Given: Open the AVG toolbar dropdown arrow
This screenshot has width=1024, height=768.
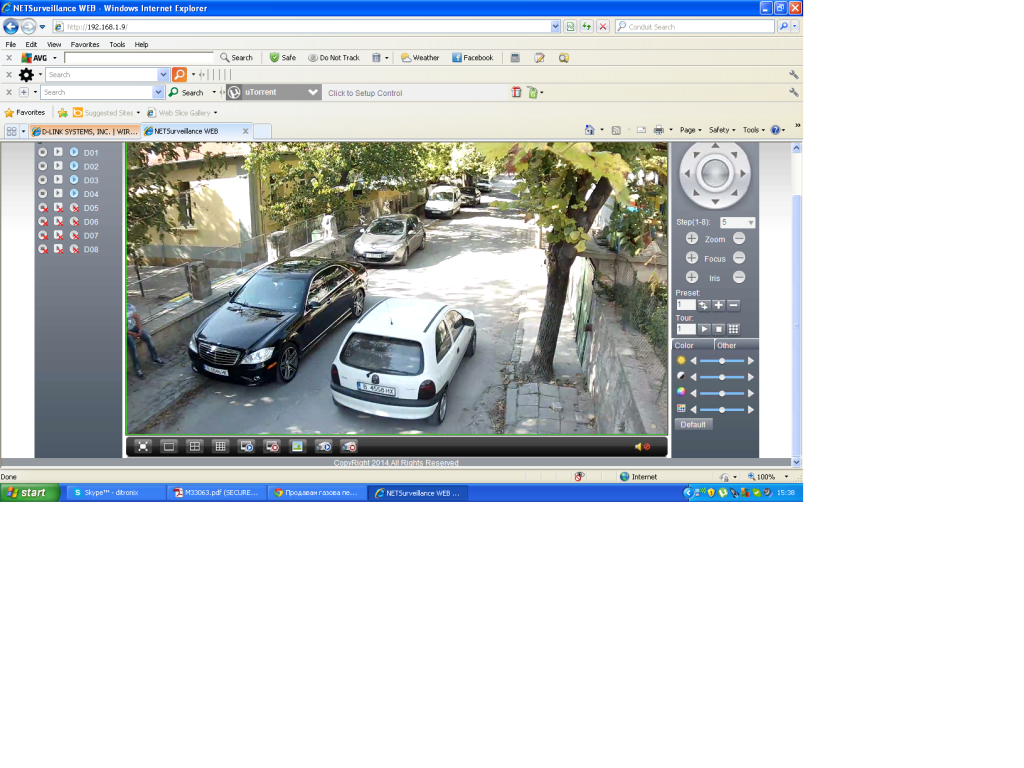Looking at the screenshot, I should pos(55,58).
